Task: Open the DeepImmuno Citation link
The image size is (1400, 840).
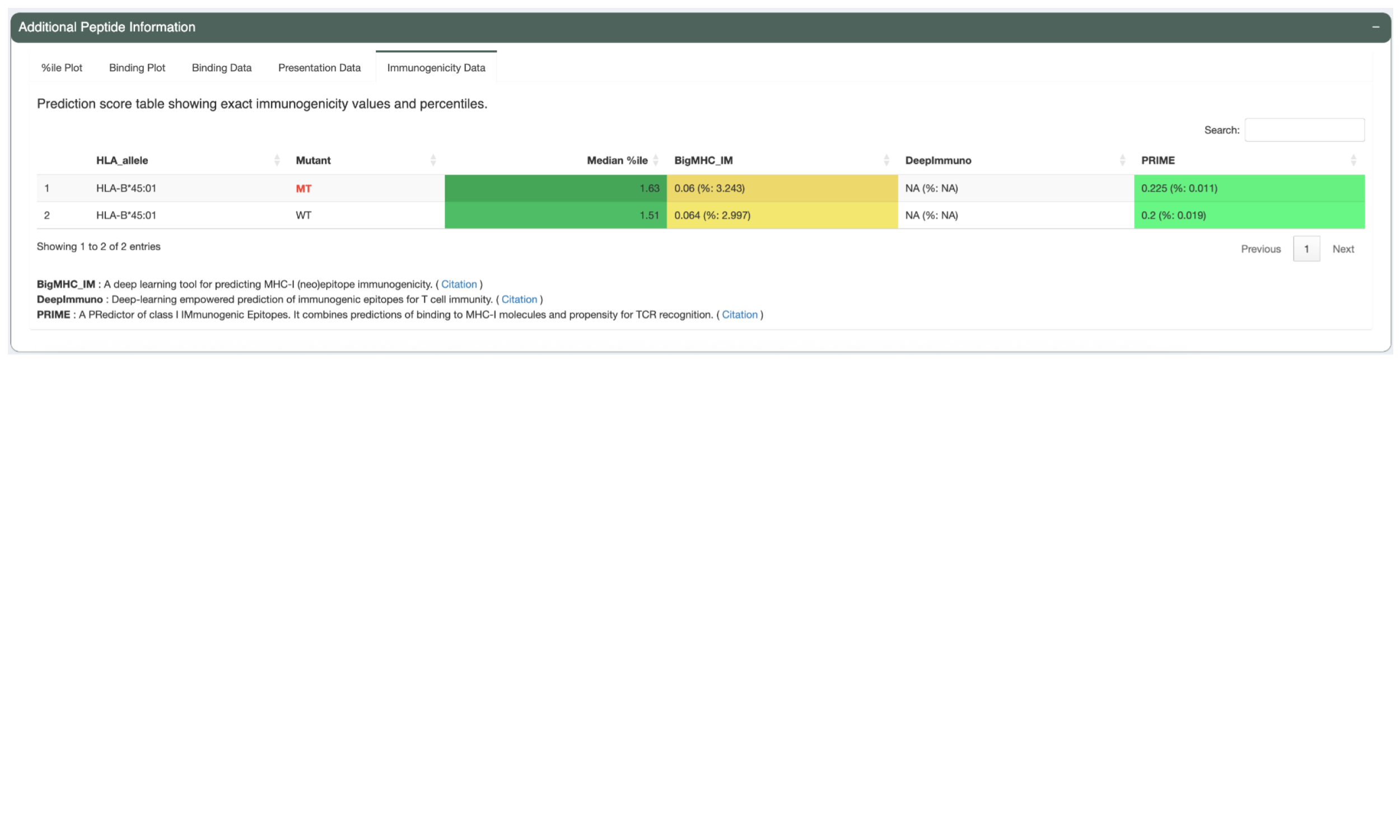Action: [519, 300]
